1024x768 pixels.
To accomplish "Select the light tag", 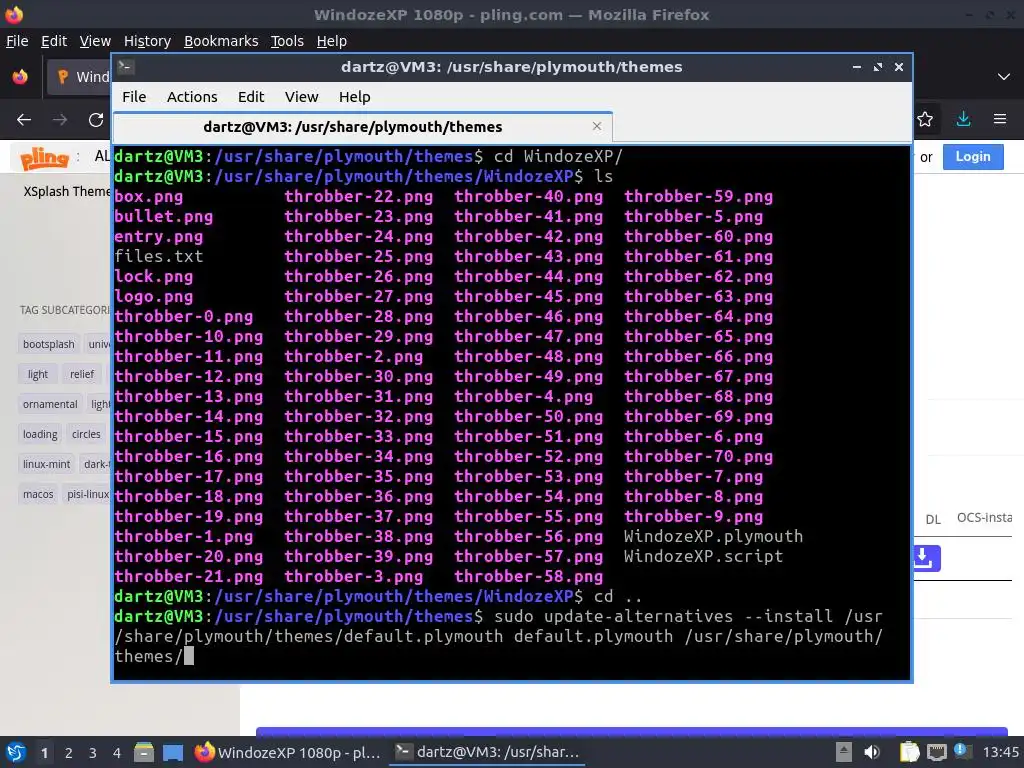I will tap(38, 374).
